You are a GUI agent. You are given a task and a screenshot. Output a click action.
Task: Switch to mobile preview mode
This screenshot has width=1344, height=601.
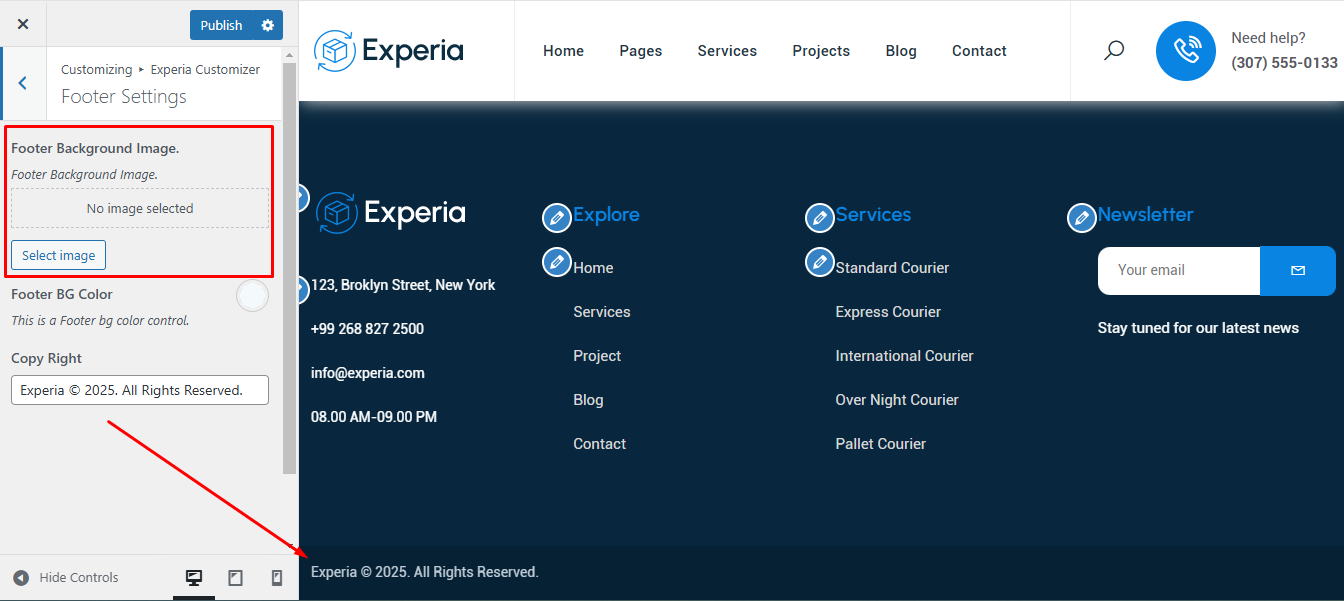click(277, 577)
